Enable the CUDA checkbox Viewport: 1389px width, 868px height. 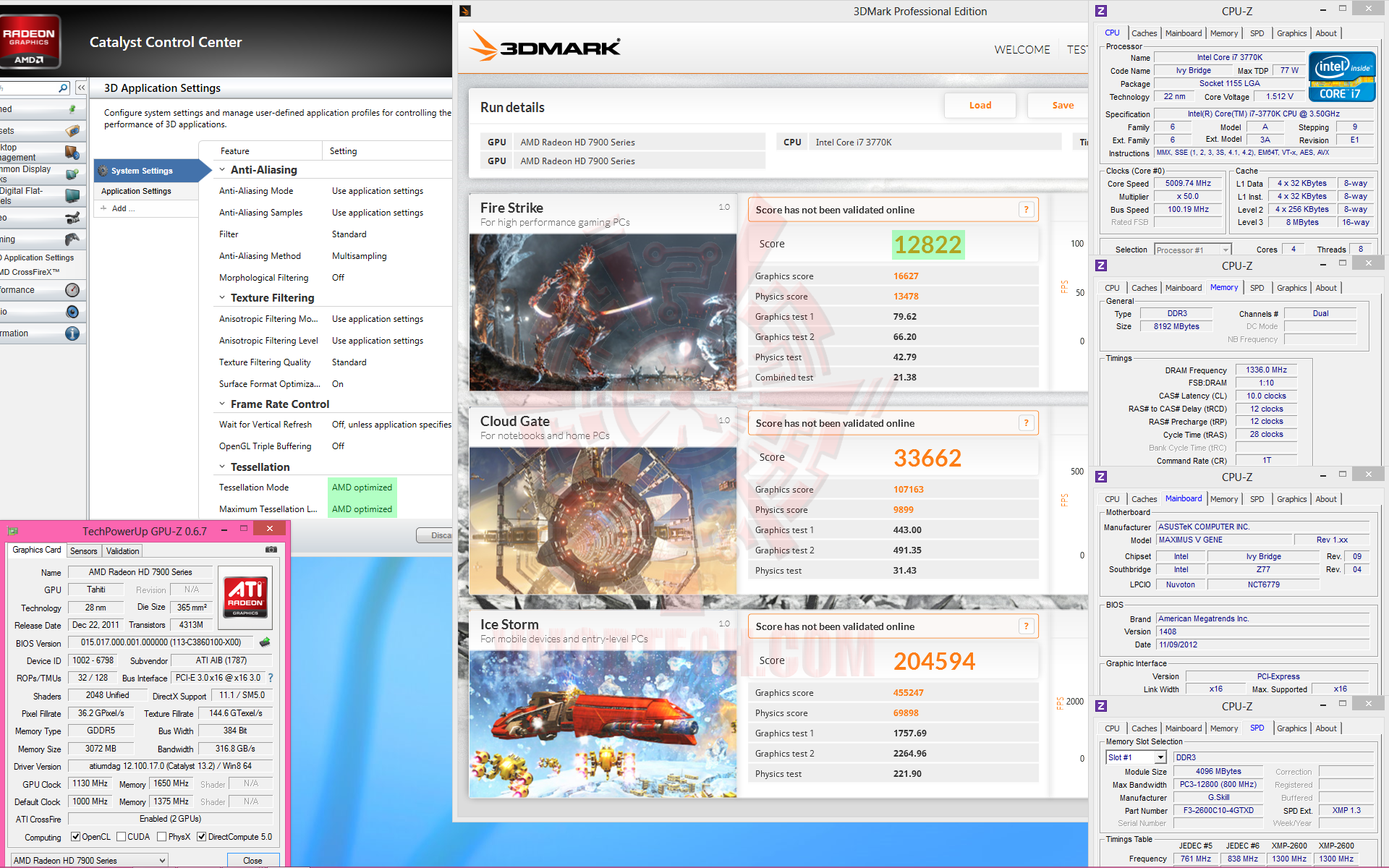[121, 837]
